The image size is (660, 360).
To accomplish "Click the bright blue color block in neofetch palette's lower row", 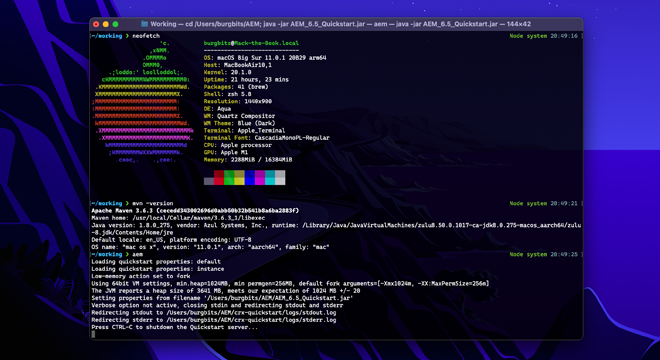I will 250,181.
